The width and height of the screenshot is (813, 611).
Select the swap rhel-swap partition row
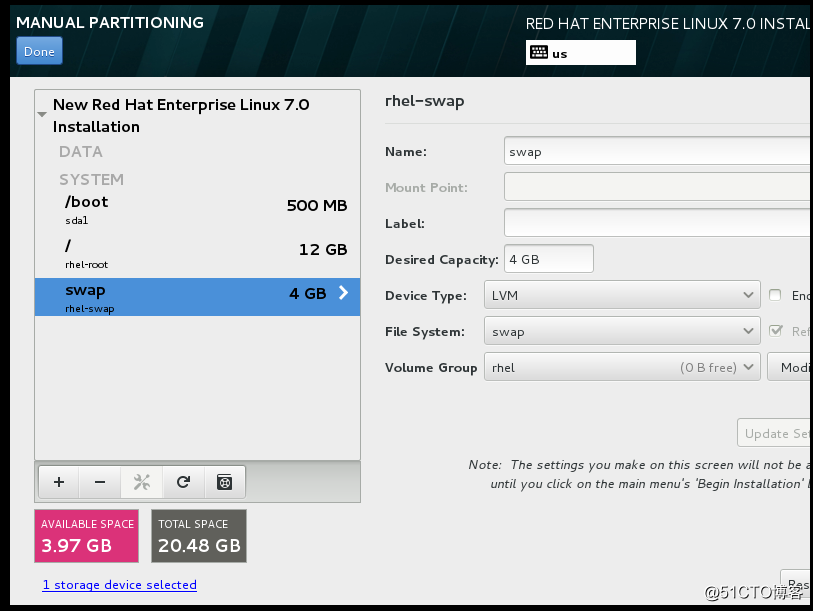[198, 297]
